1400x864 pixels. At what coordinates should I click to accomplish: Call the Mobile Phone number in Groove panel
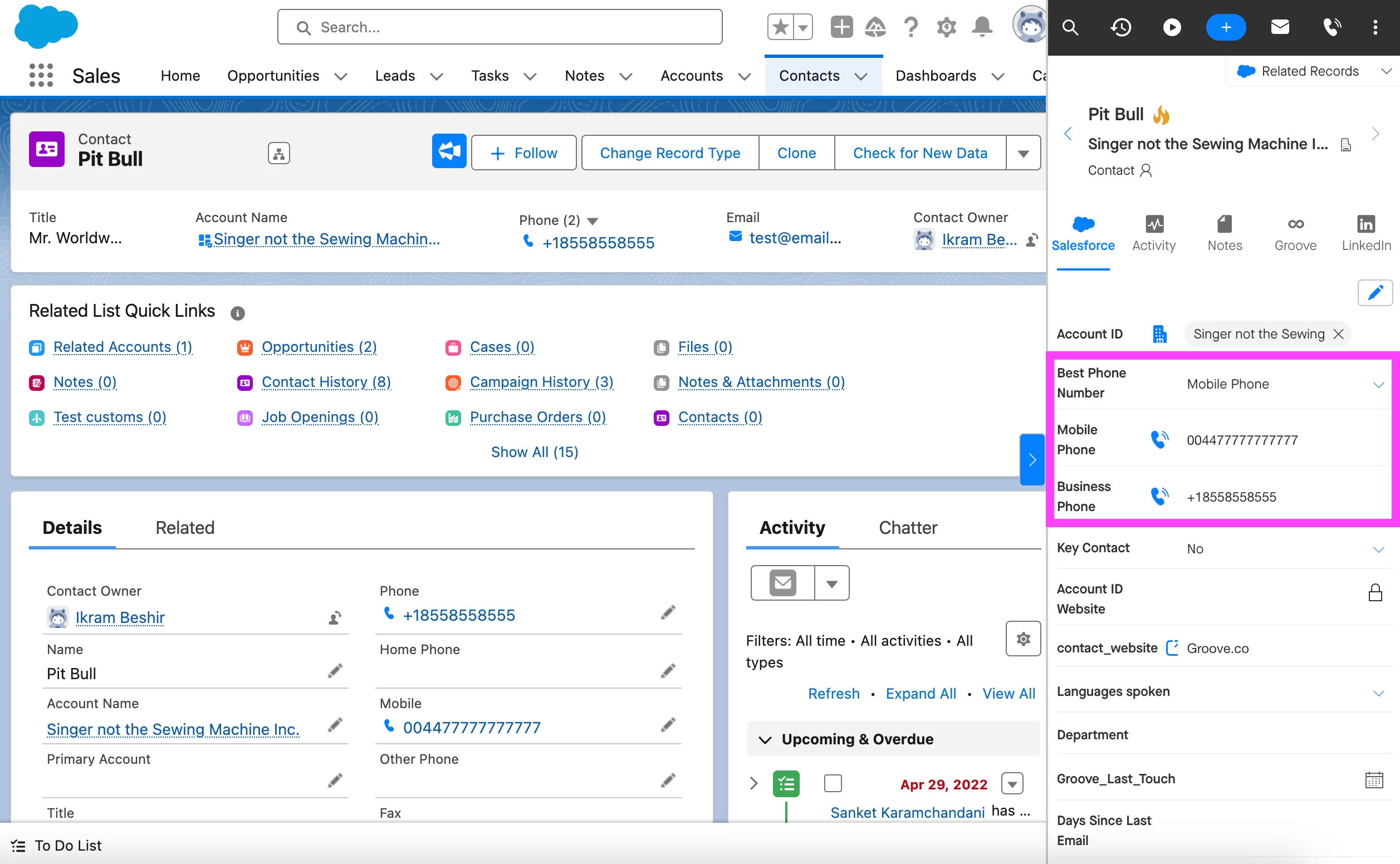(x=1159, y=439)
